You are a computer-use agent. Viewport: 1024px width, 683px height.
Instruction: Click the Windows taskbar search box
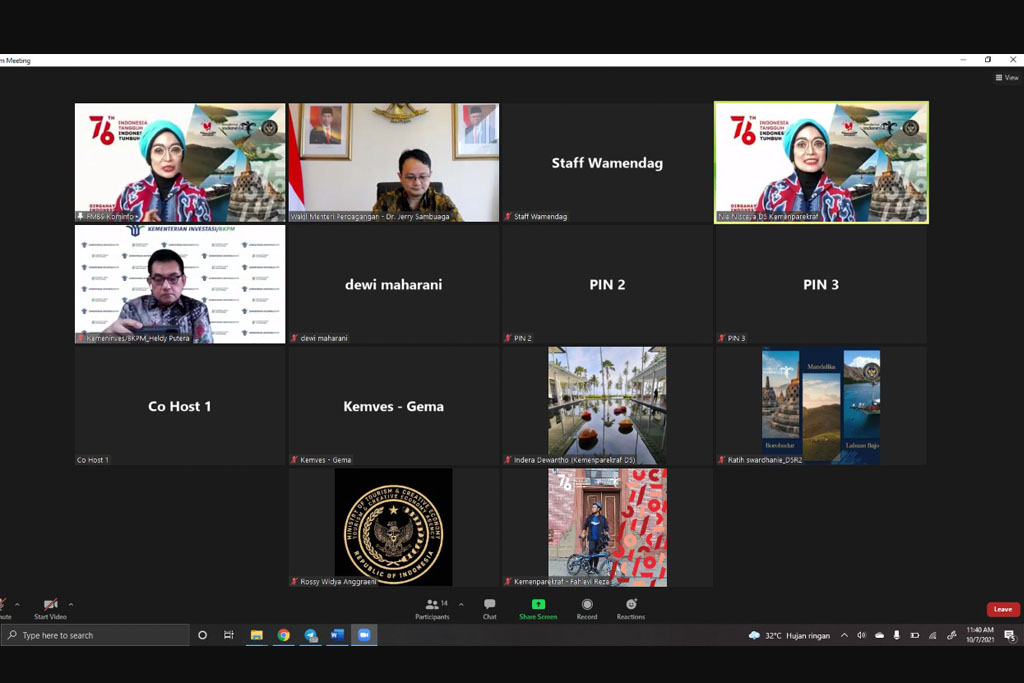(95, 635)
